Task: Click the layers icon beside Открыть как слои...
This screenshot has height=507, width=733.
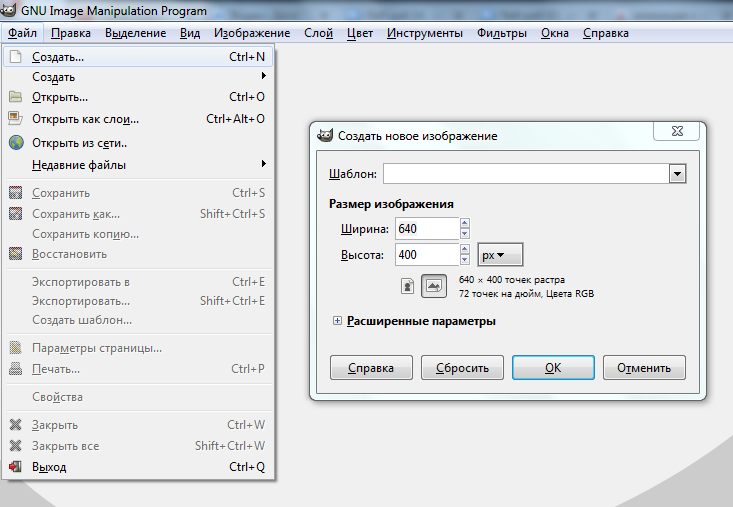Action: tap(15, 118)
